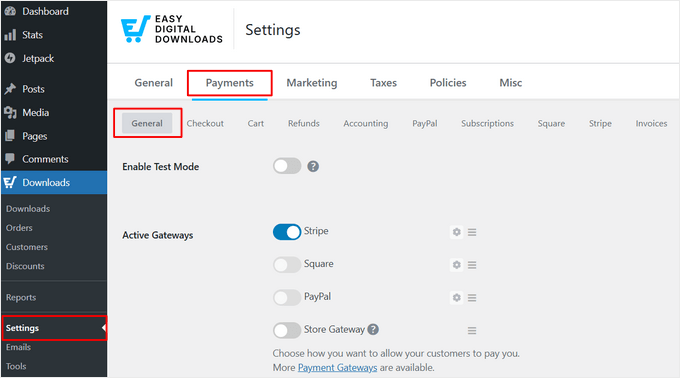This screenshot has height=378, width=680.
Task: Click the Easy Digital Downloads logo
Action: [x=172, y=29]
